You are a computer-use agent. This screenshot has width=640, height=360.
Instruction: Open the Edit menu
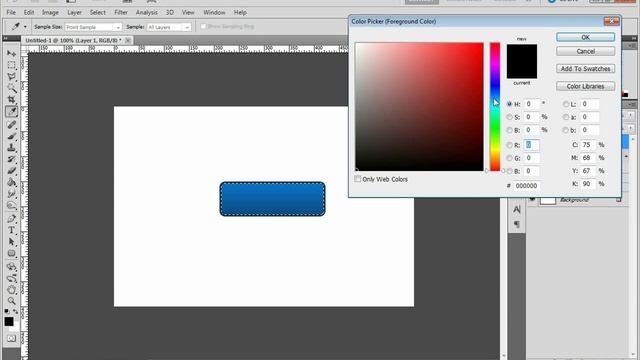pos(29,13)
